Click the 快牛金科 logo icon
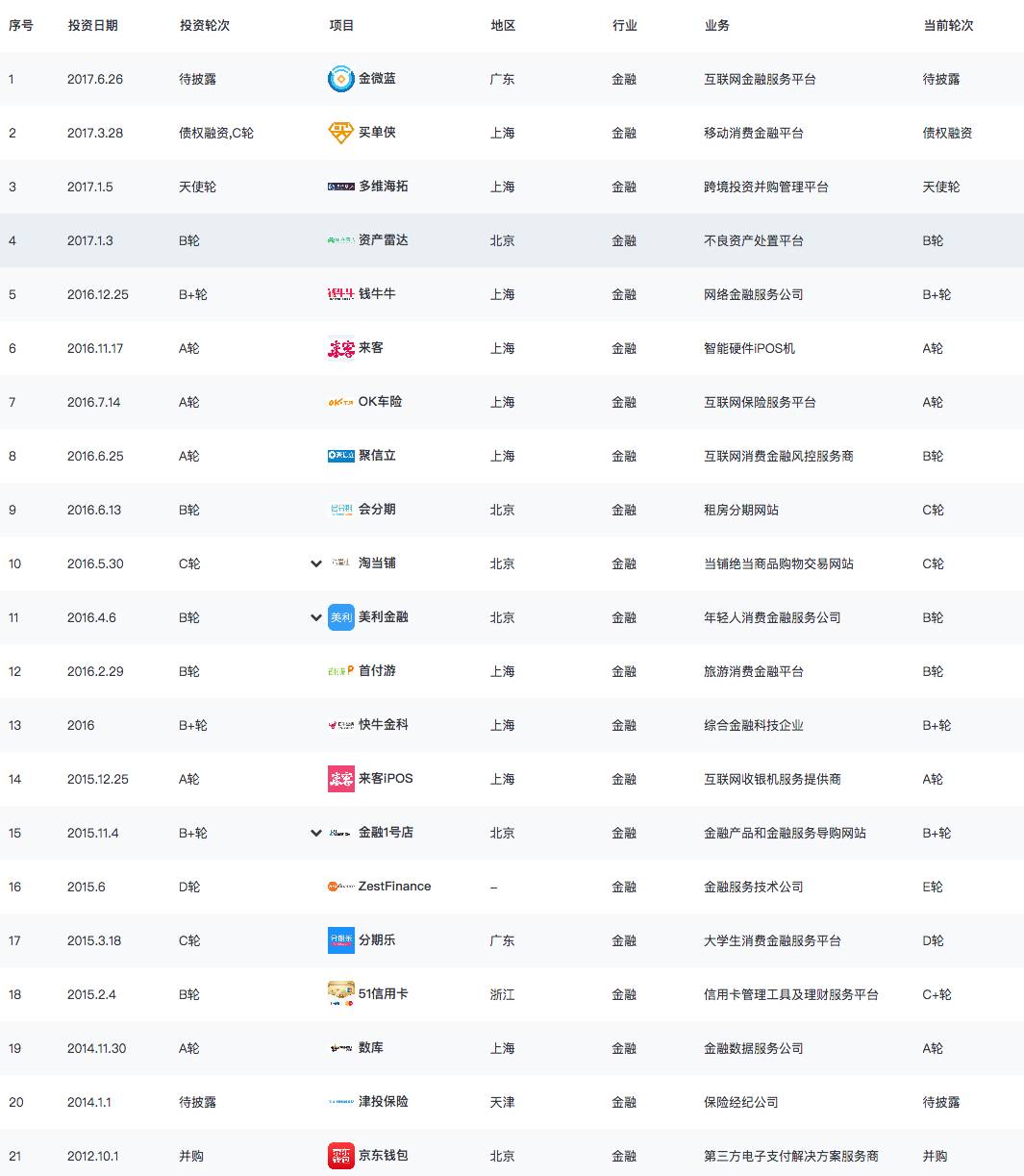The height and width of the screenshot is (1176, 1024). click(341, 725)
